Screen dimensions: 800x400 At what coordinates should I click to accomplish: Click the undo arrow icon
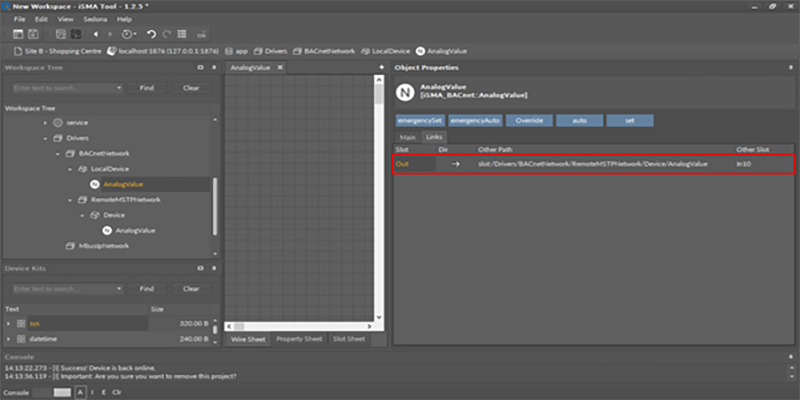[152, 34]
